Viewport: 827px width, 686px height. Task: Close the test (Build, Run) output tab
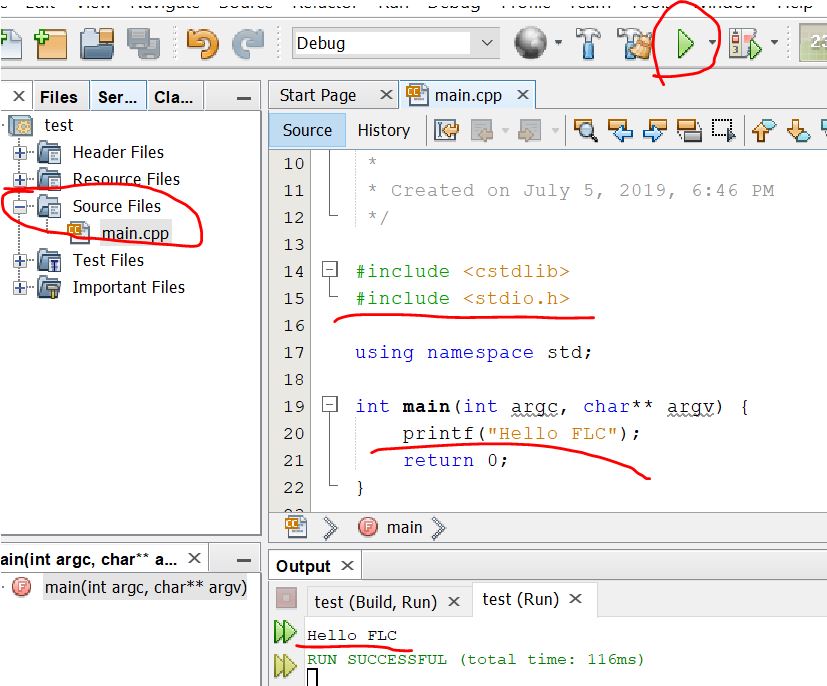(x=454, y=602)
